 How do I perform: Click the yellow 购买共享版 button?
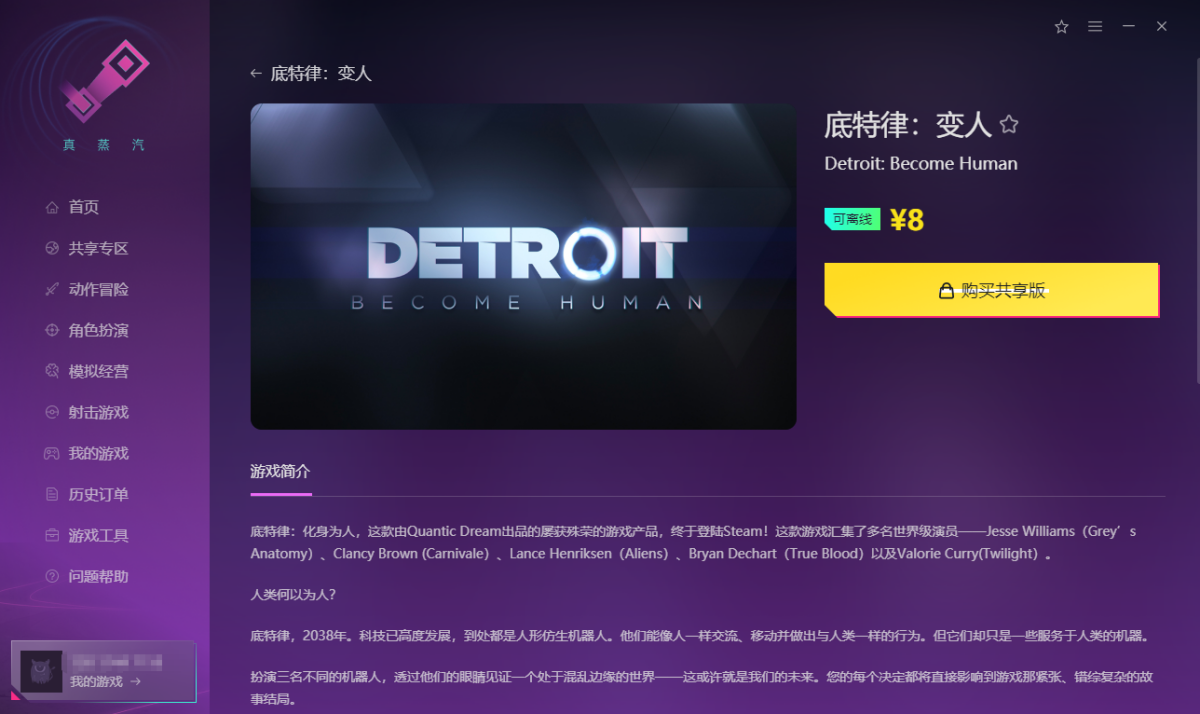(991, 291)
